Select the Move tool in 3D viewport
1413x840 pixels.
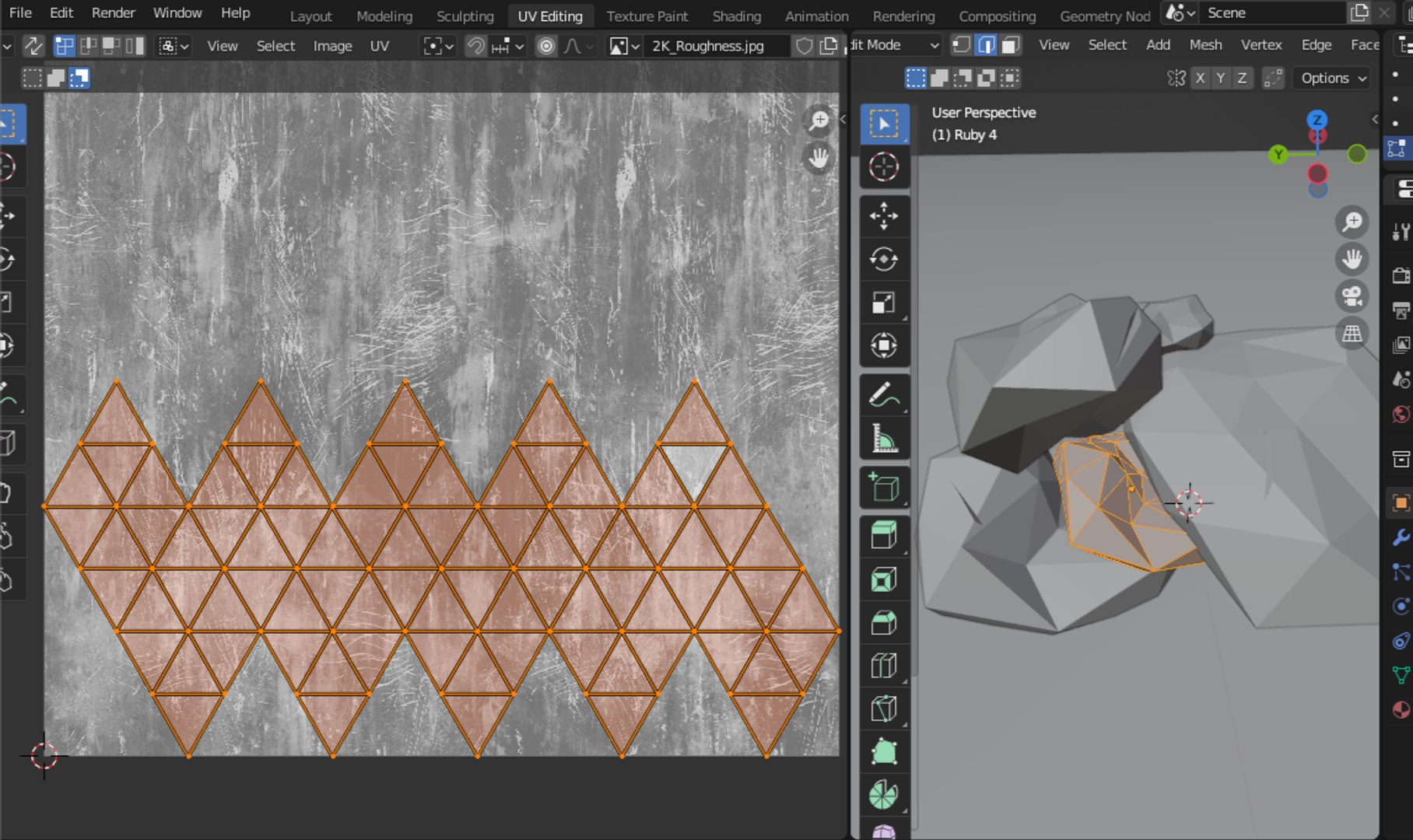point(884,216)
